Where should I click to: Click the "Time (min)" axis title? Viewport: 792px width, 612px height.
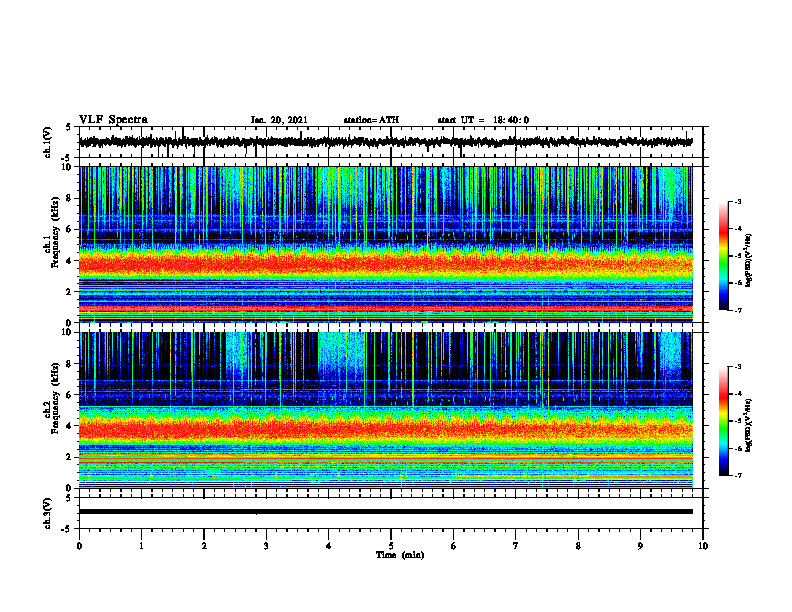[x=400, y=555]
